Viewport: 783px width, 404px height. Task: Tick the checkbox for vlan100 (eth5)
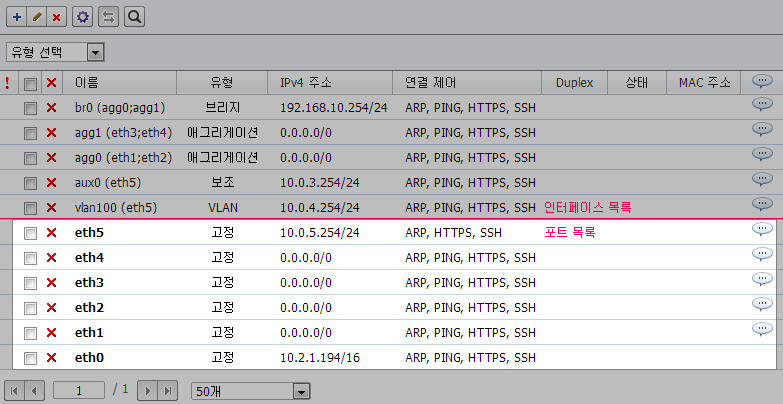31,208
